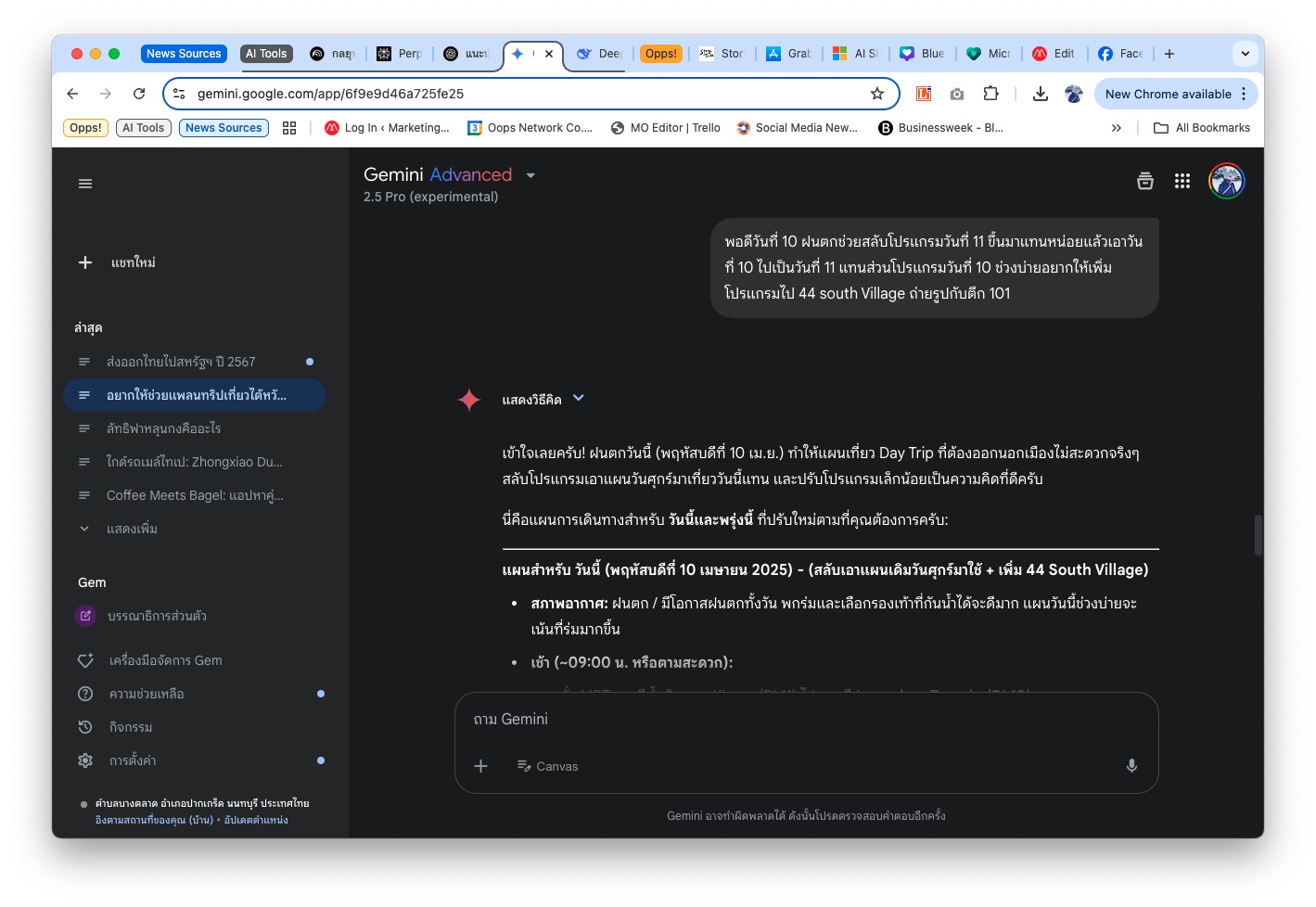Switch to the Perplexity tab
This screenshot has height=907, width=1316.
pyautogui.click(x=400, y=54)
